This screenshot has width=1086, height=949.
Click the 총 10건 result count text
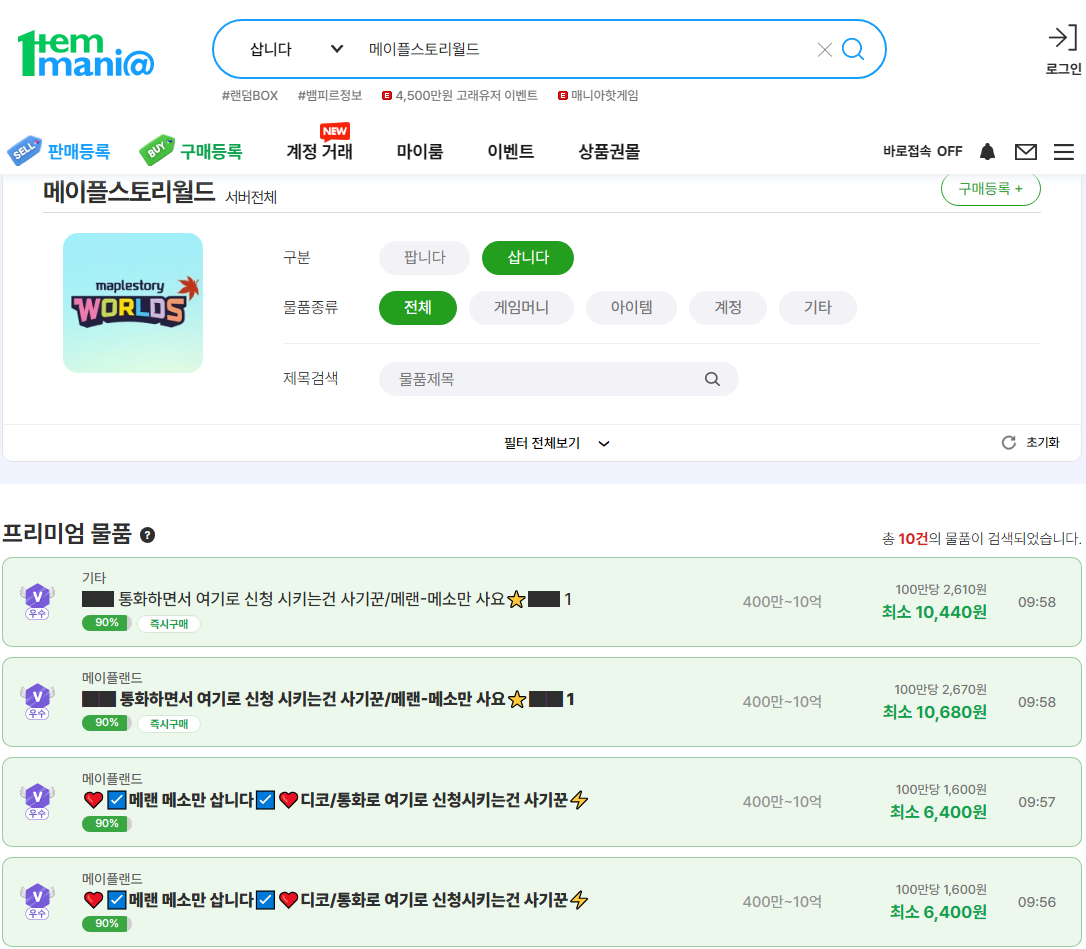(x=981, y=538)
